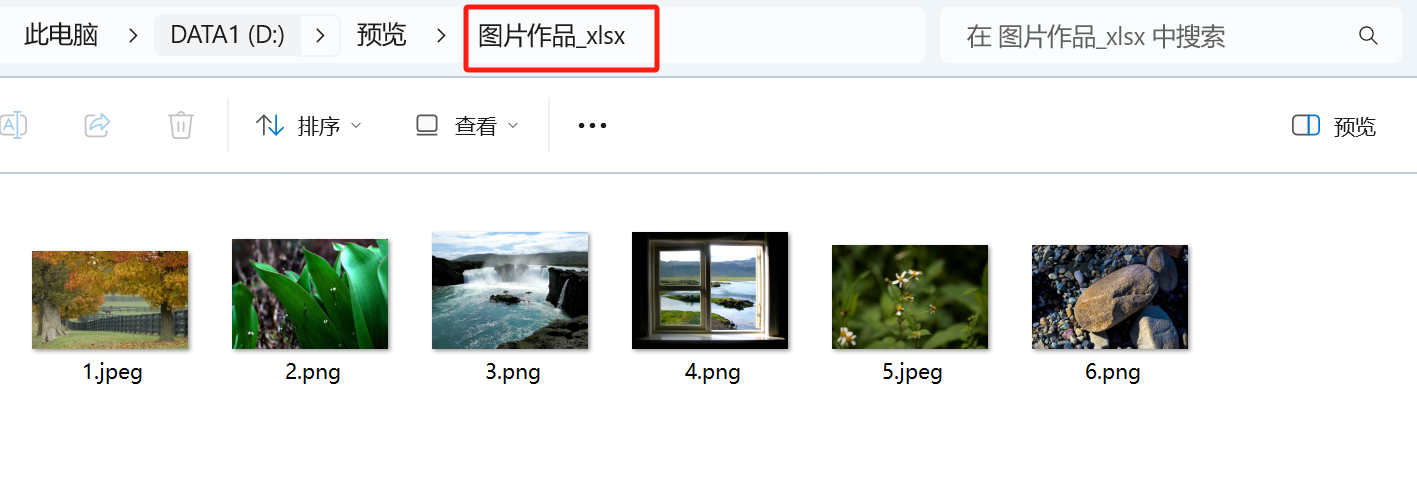The width and height of the screenshot is (1417, 493).
Task: Select 图片作品_xlsx breadcrumb segment
Action: 552,36
